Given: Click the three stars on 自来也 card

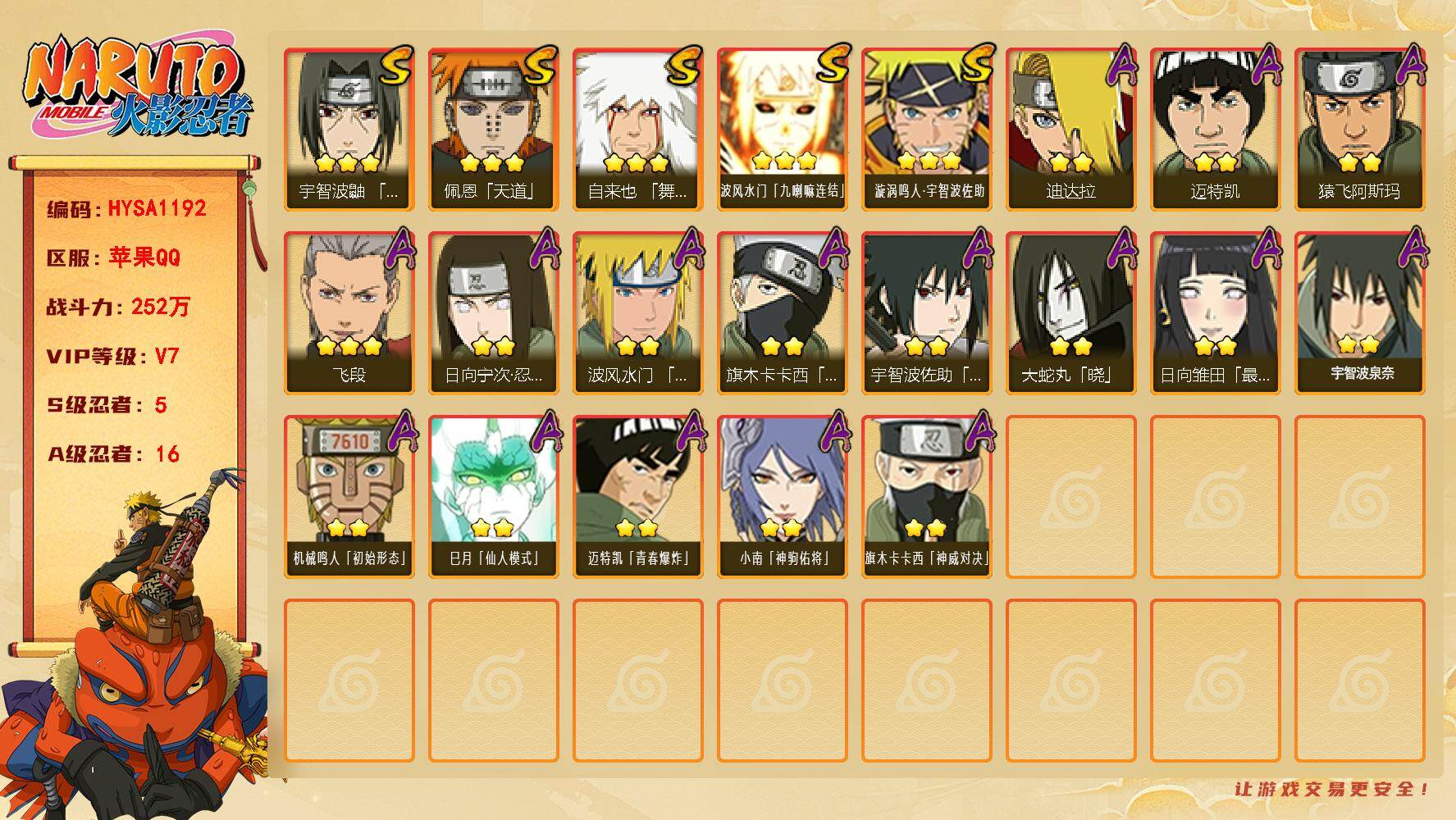Looking at the screenshot, I should click(637, 162).
